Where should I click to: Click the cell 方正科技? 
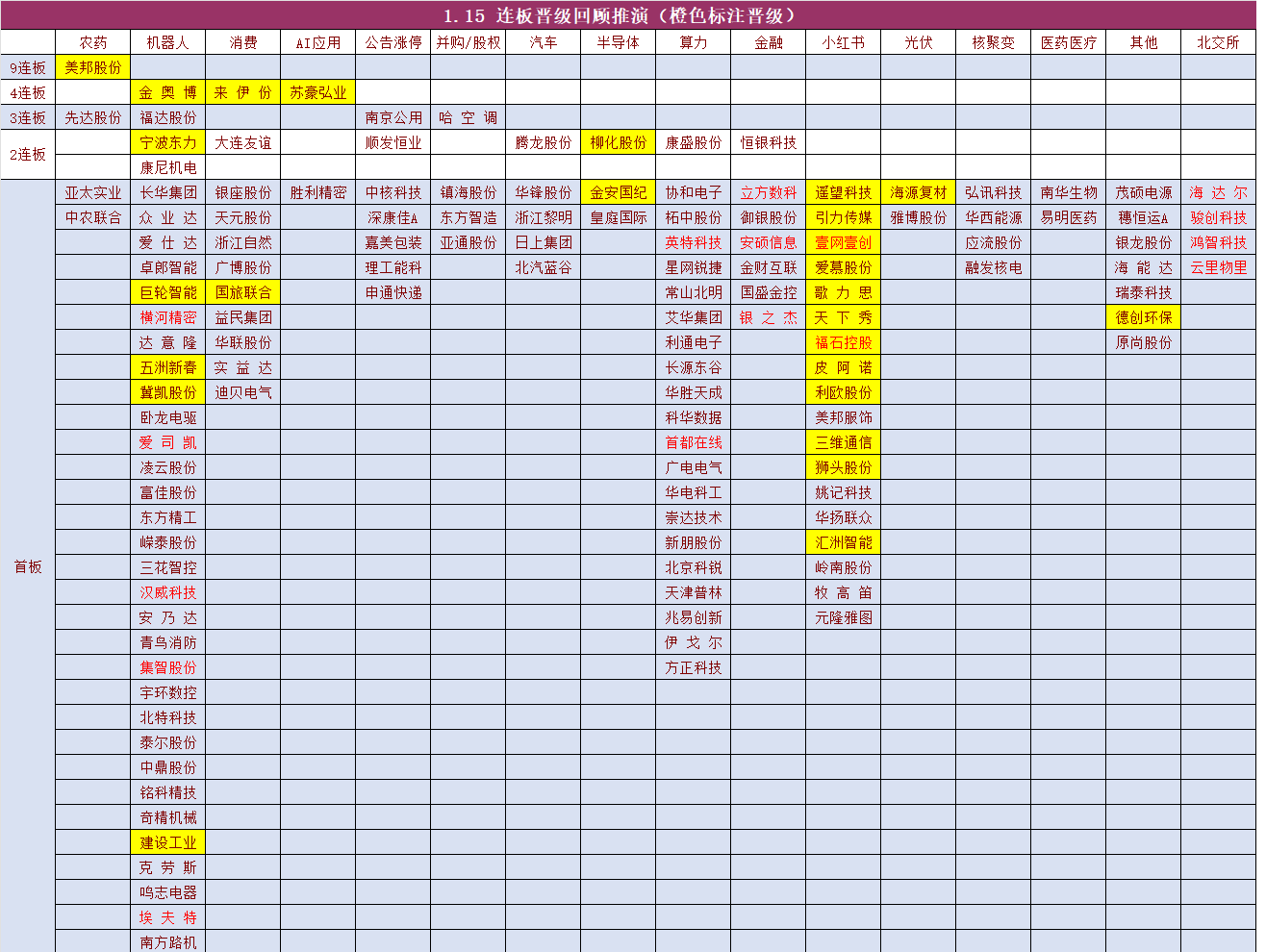point(694,667)
